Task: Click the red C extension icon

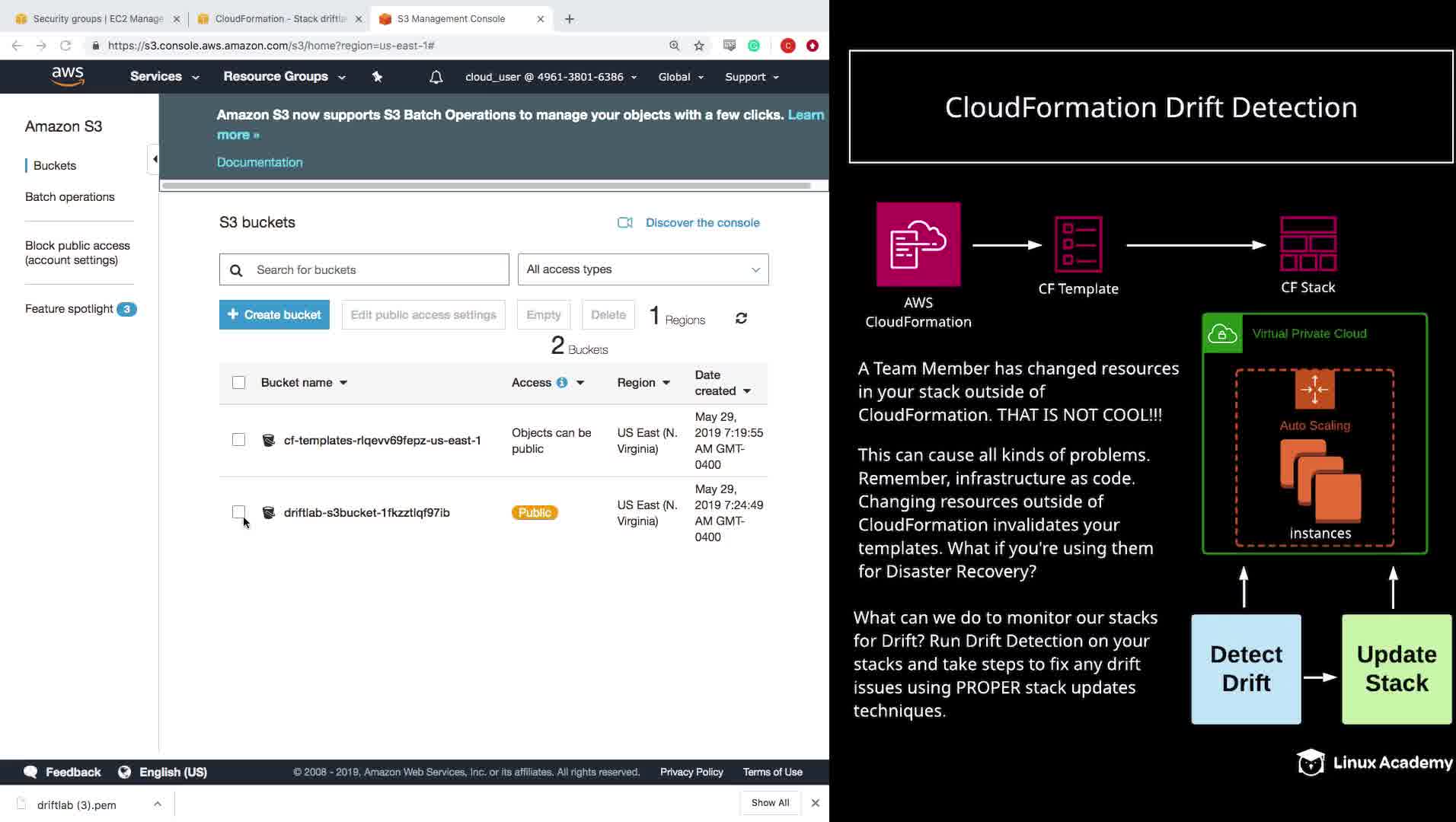Action: (788, 46)
